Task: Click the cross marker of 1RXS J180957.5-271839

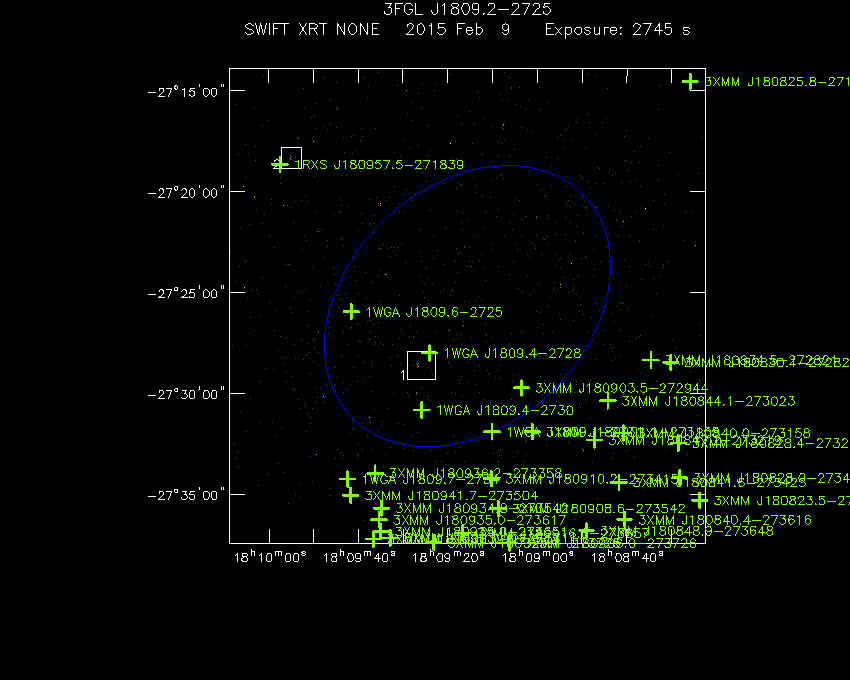Action: point(280,164)
